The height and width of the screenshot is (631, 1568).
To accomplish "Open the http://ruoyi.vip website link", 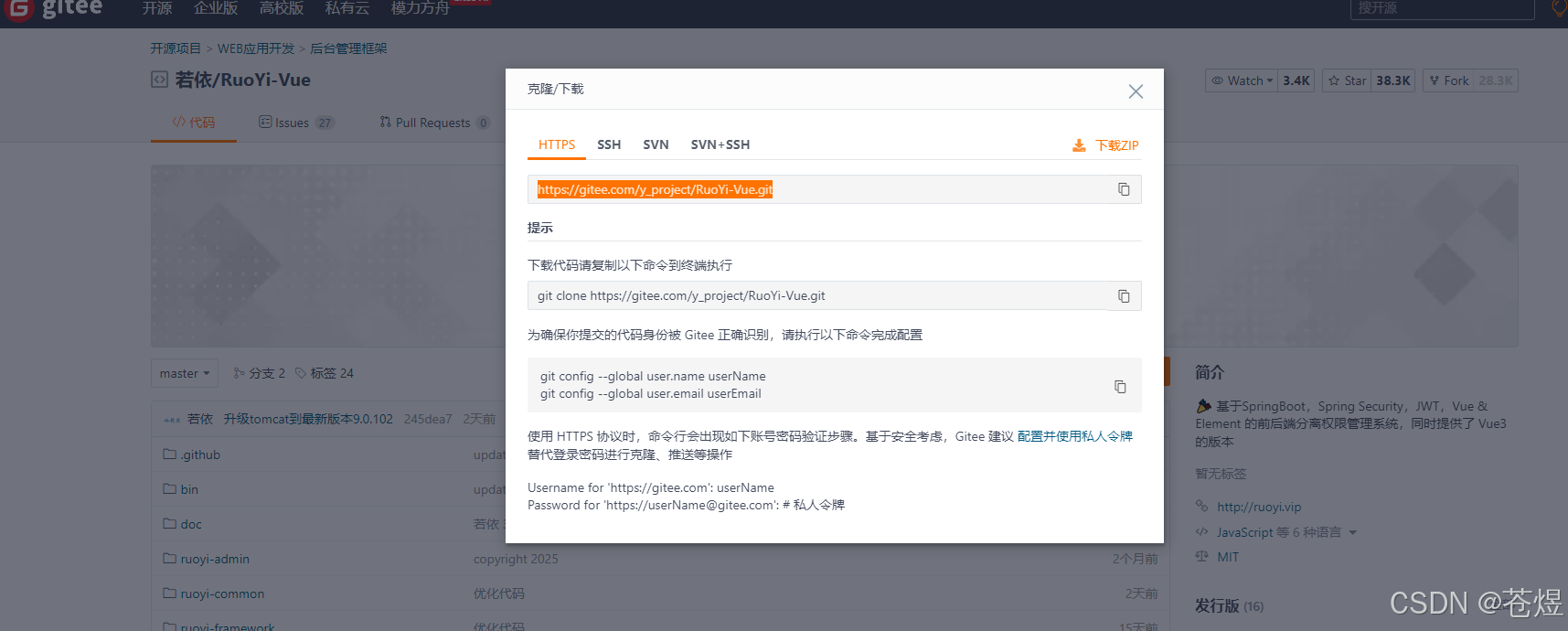I will pos(1259,507).
